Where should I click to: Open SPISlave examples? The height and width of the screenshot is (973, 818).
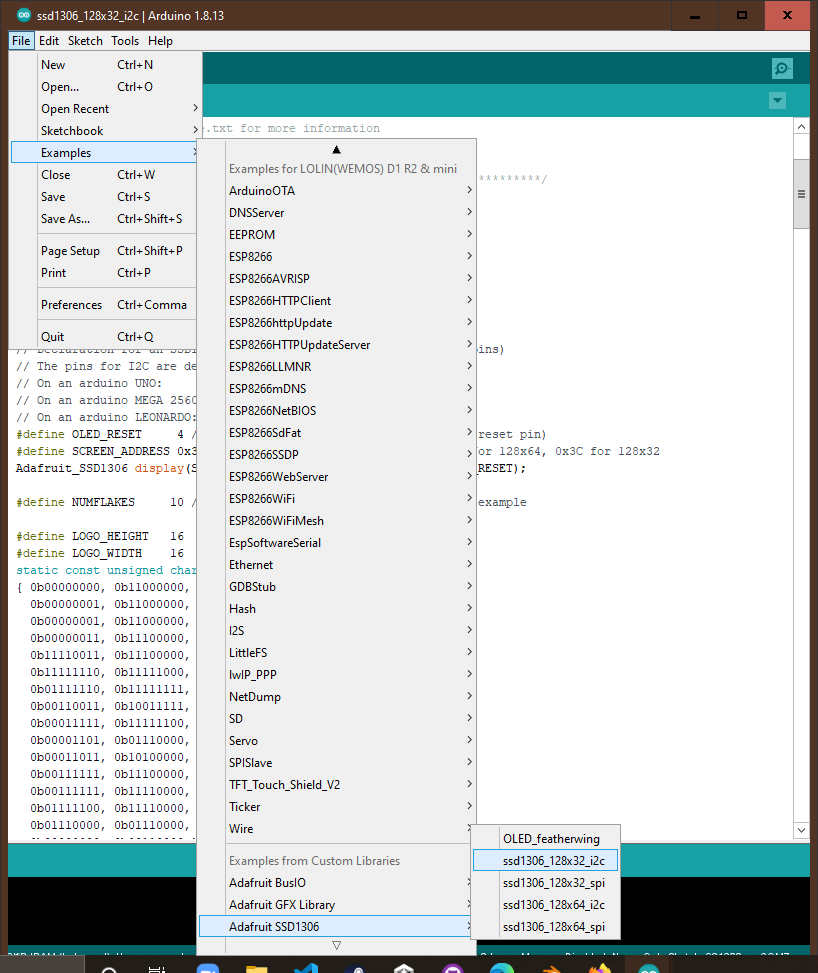(337, 763)
